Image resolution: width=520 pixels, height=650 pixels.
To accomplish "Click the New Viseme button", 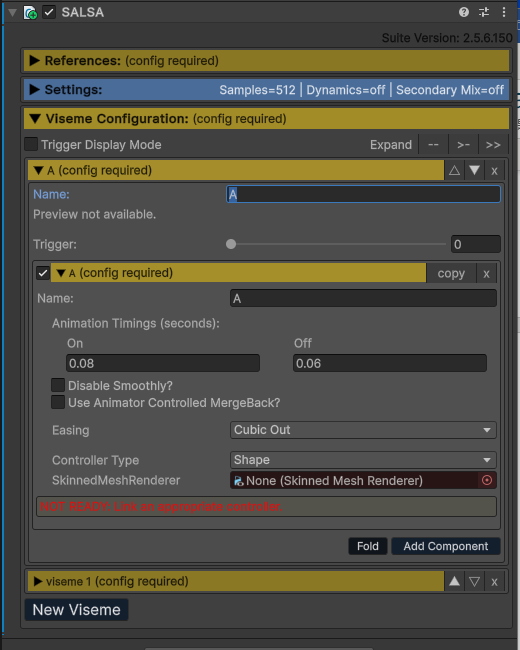I will coord(77,609).
